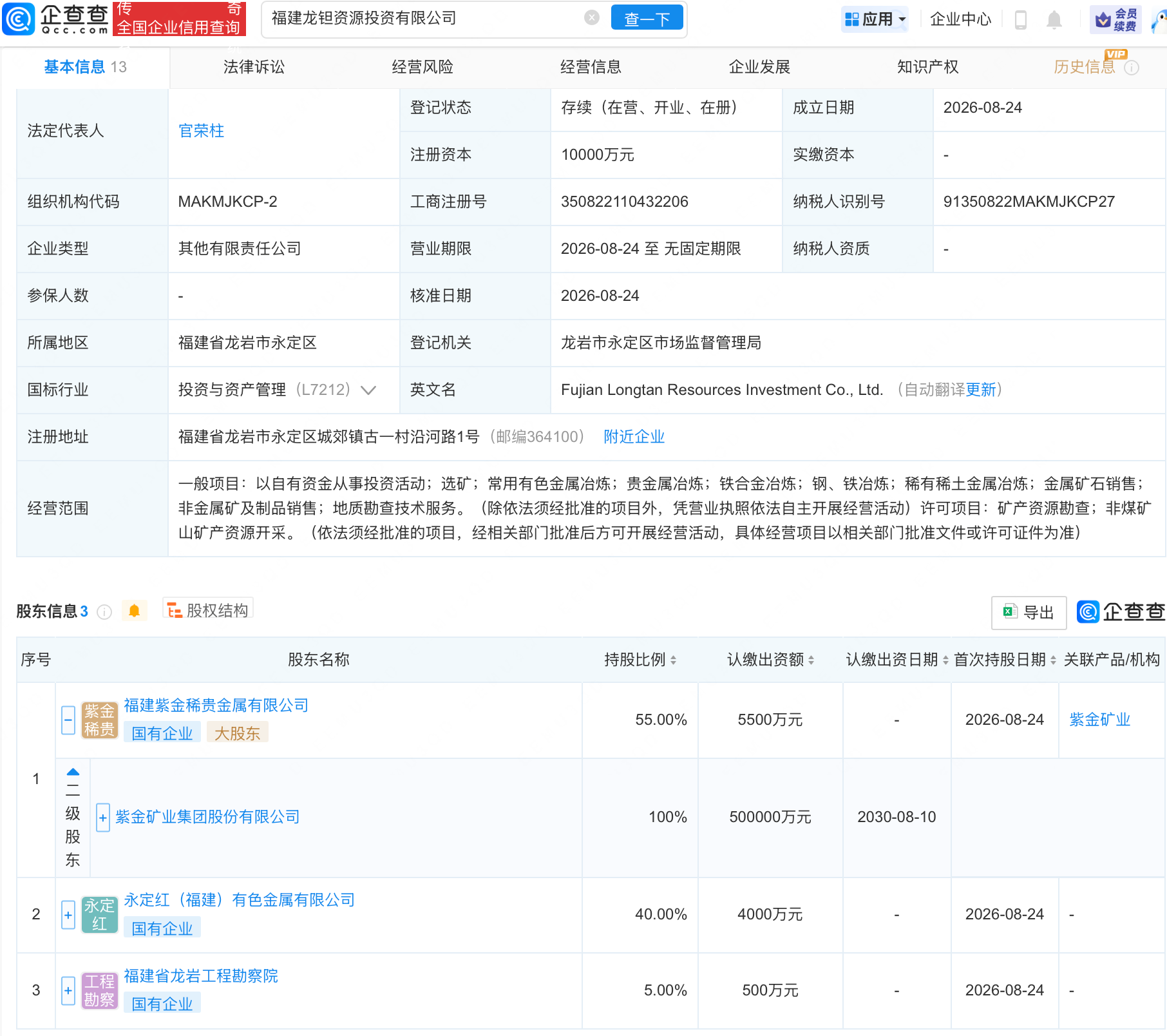Click the 紫金稀贵 company logo badge
Image resolution: width=1167 pixels, height=1036 pixels.
(x=100, y=720)
